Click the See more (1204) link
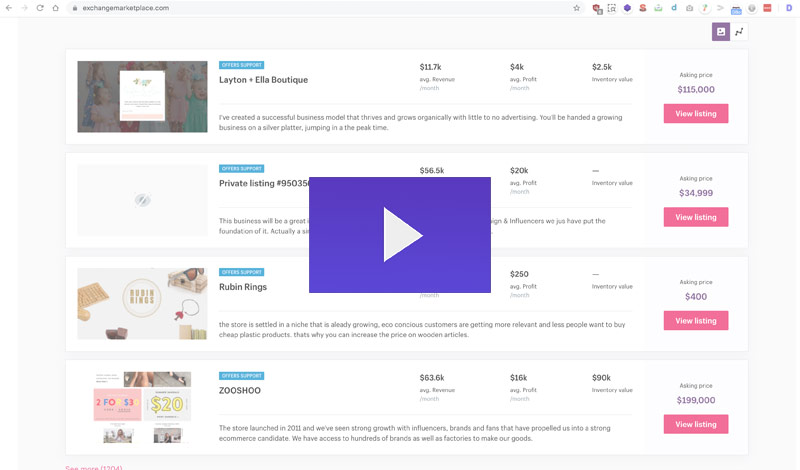This screenshot has width=800, height=470. pos(94,467)
